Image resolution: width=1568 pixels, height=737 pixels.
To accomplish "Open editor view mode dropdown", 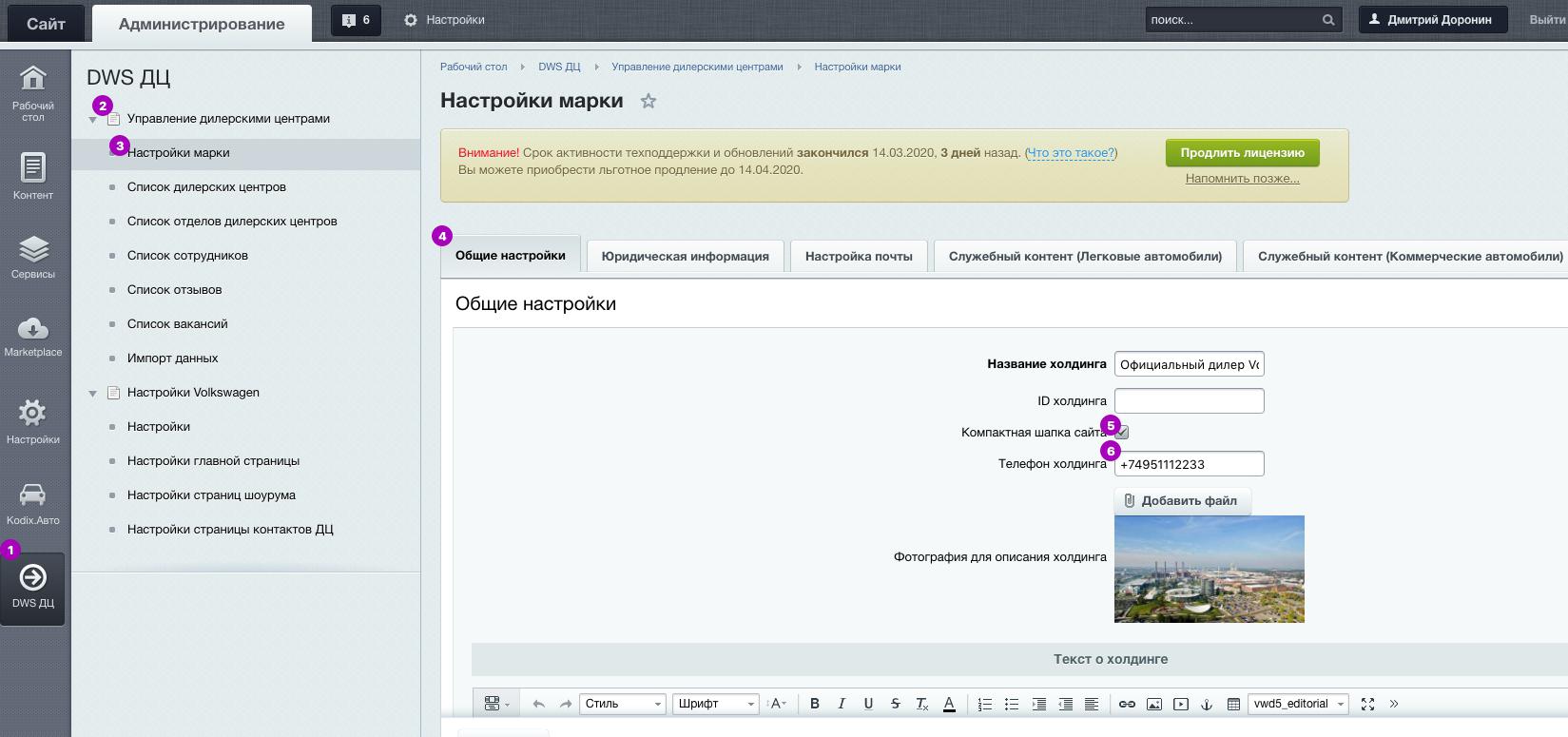I will pos(497,704).
